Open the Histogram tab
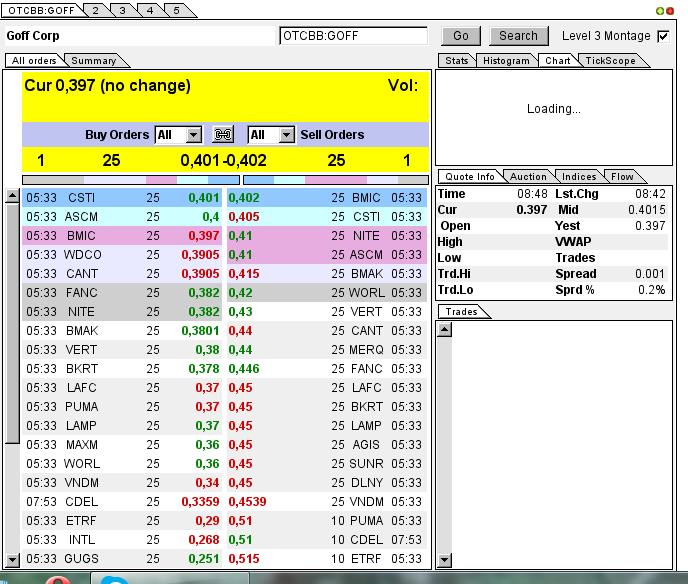 (506, 61)
